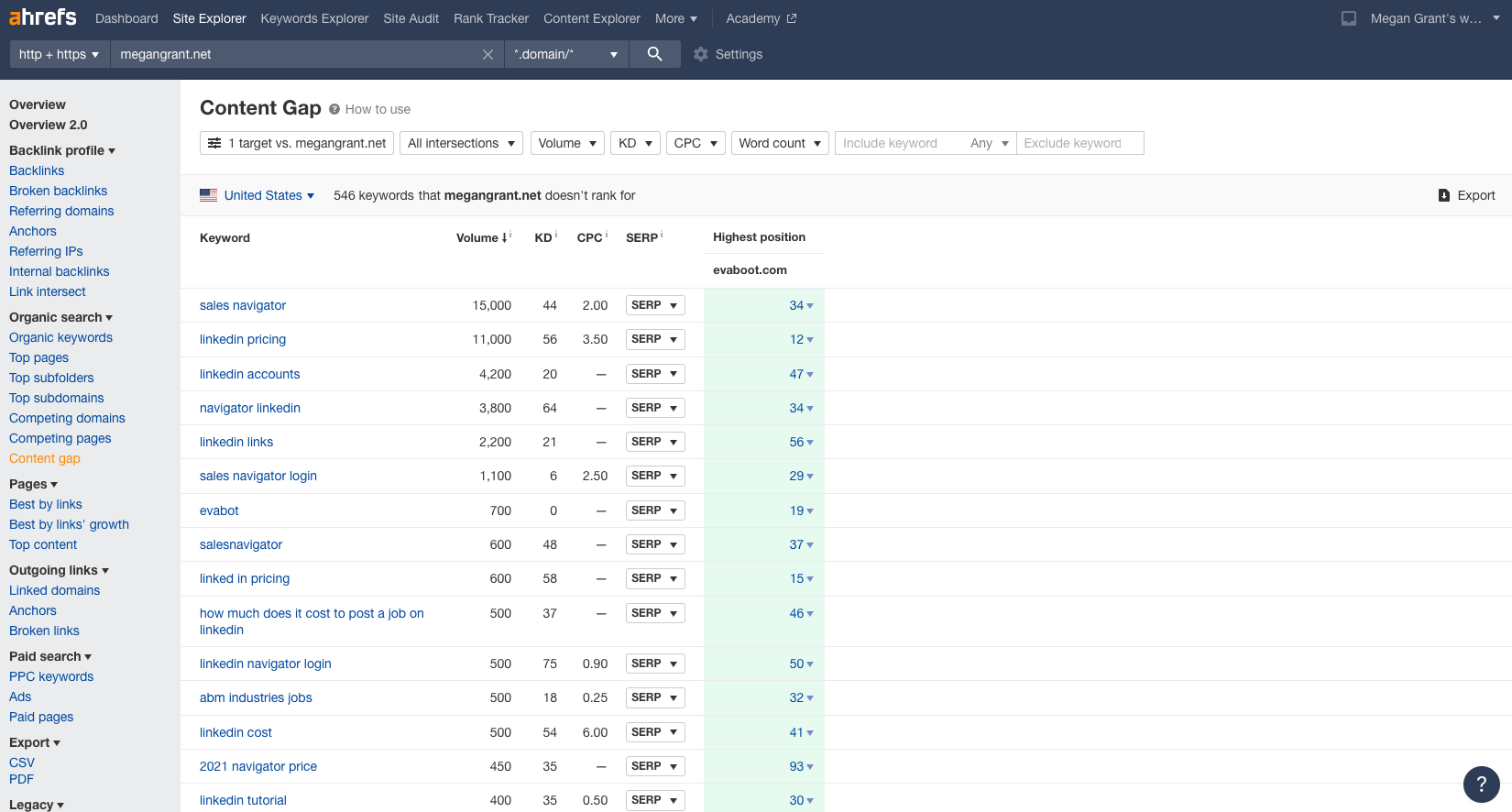Click the Volume column info icon
The height and width of the screenshot is (812, 1512).
510,235
